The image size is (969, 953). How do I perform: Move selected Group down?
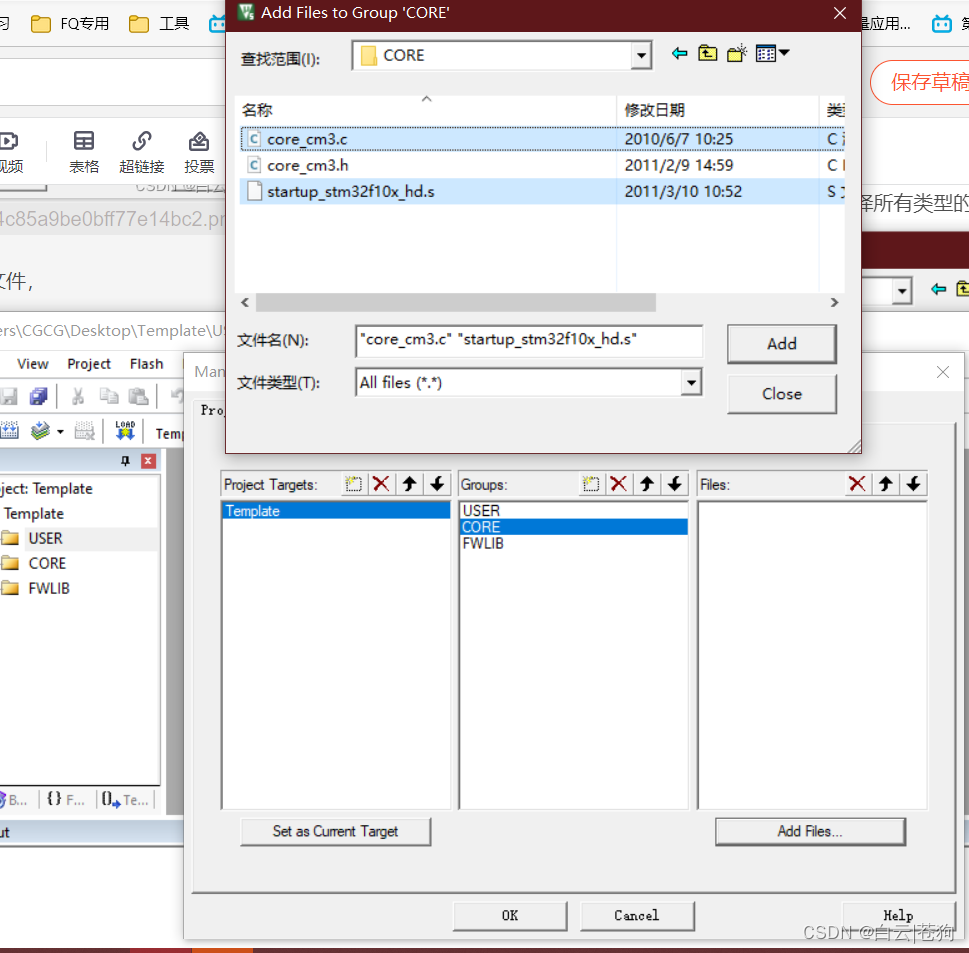(x=675, y=484)
